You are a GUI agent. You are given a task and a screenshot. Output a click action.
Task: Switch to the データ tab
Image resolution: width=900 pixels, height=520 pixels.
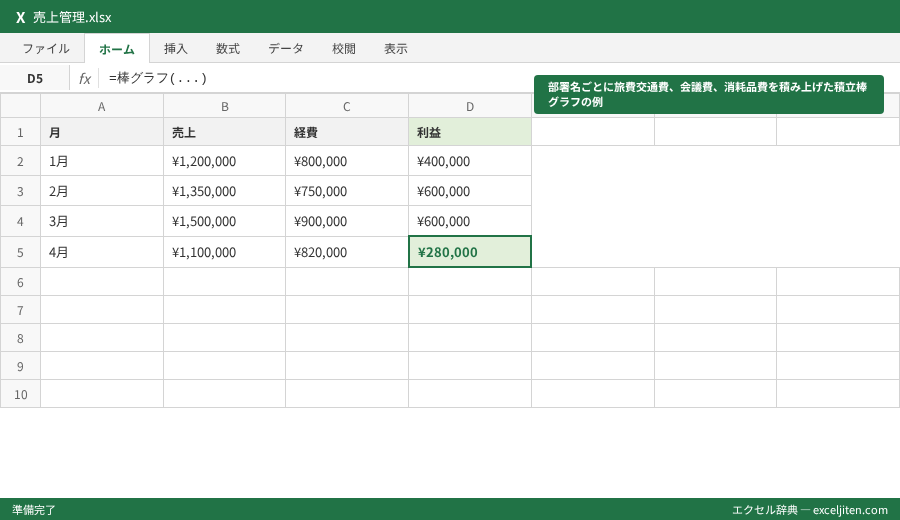pyautogui.click(x=286, y=49)
